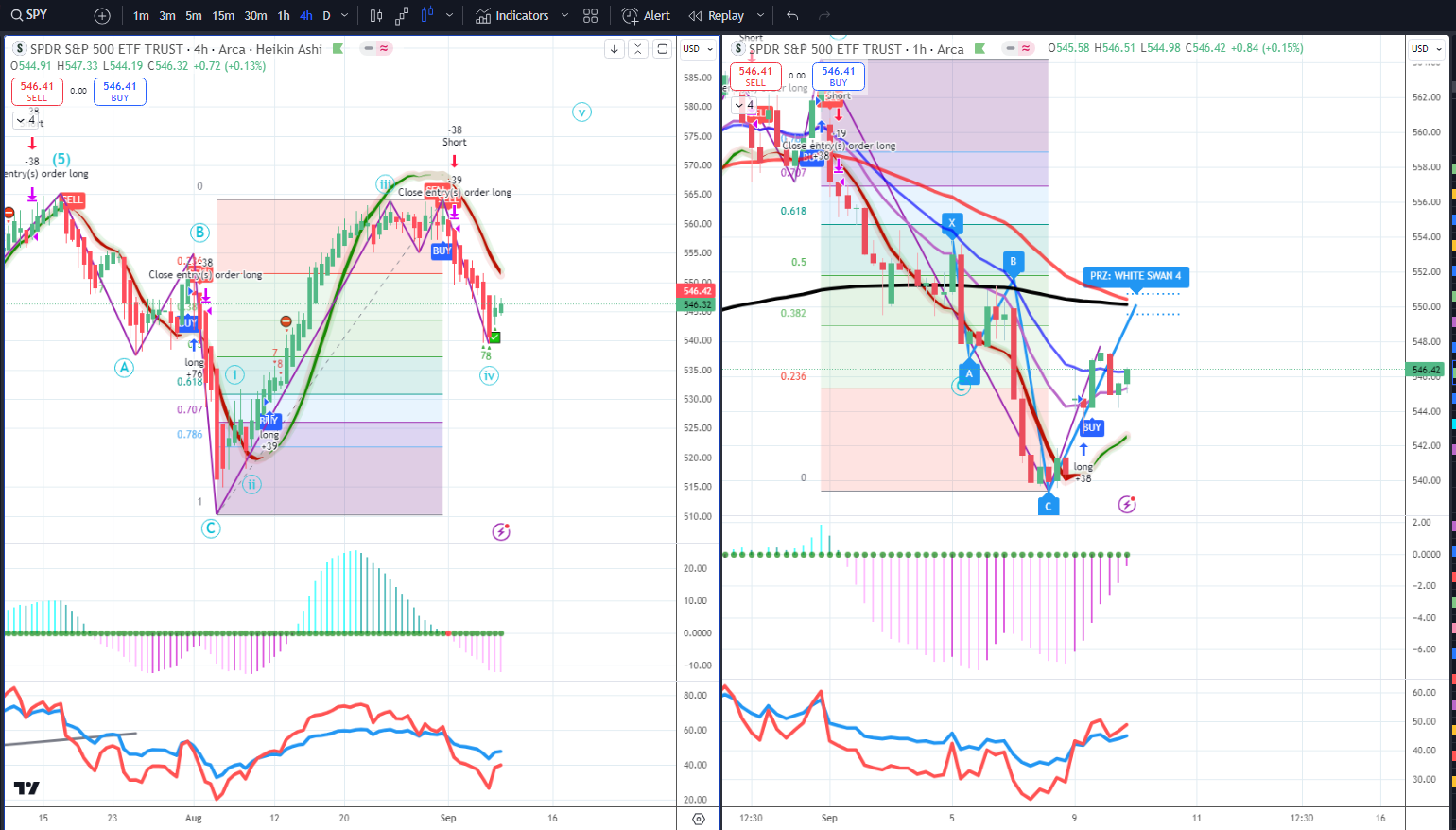This screenshot has width=1456, height=830.
Task: Click the circled B wave label on 4h chart
Action: (199, 233)
